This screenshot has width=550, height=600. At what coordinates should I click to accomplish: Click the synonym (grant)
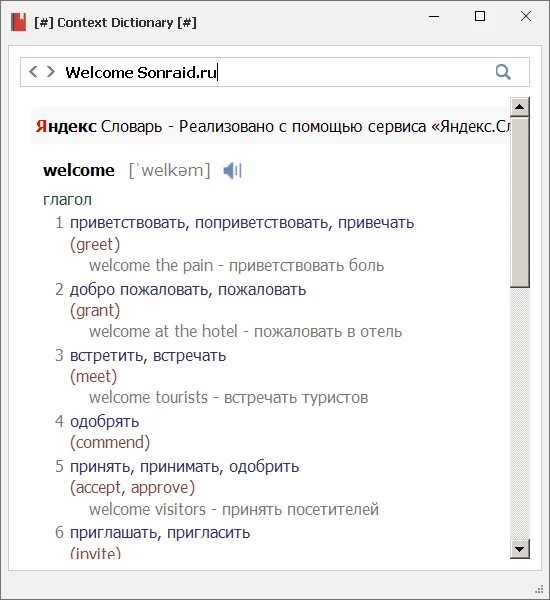tap(95, 310)
